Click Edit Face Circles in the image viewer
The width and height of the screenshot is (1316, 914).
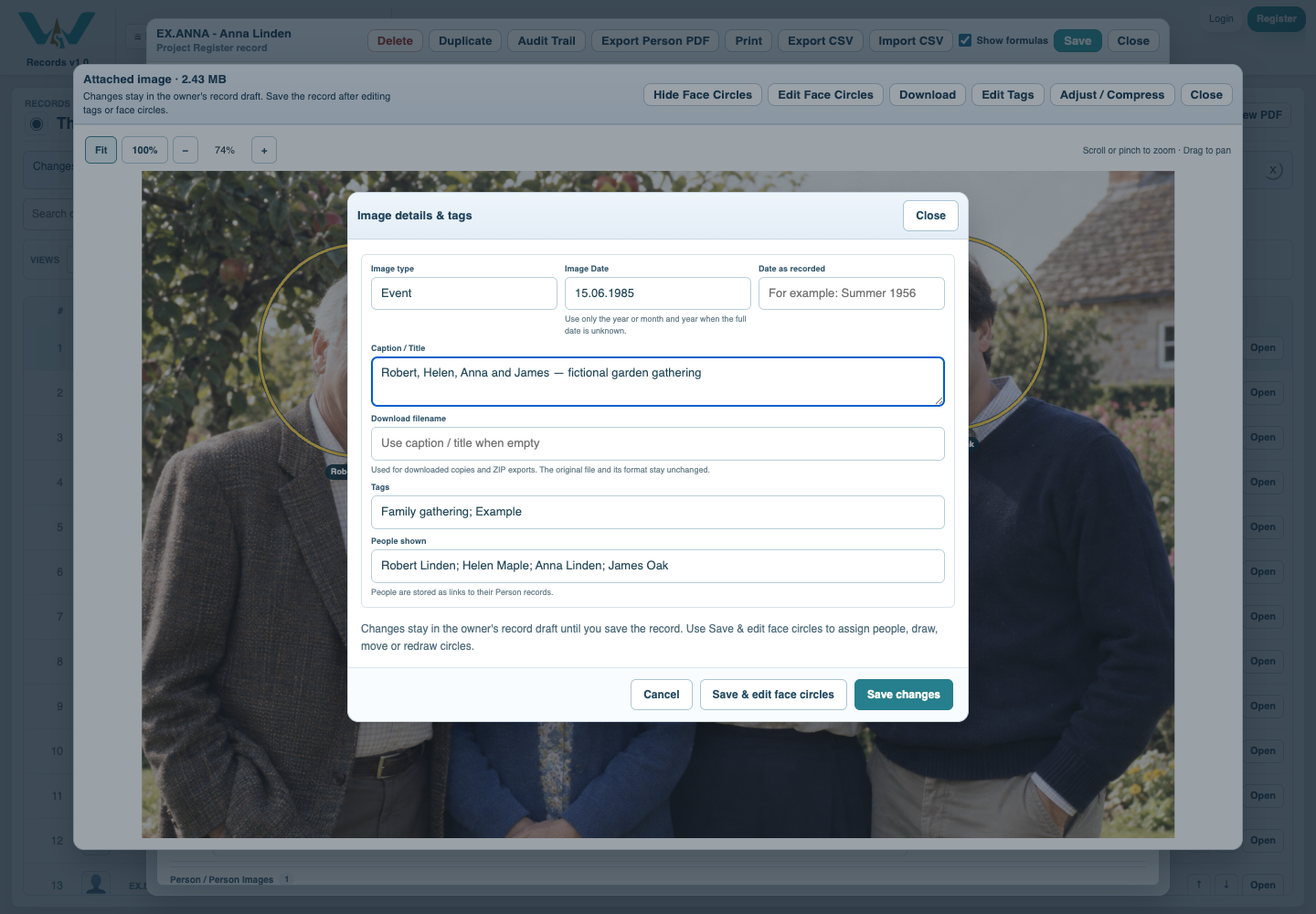pyautogui.click(x=826, y=95)
